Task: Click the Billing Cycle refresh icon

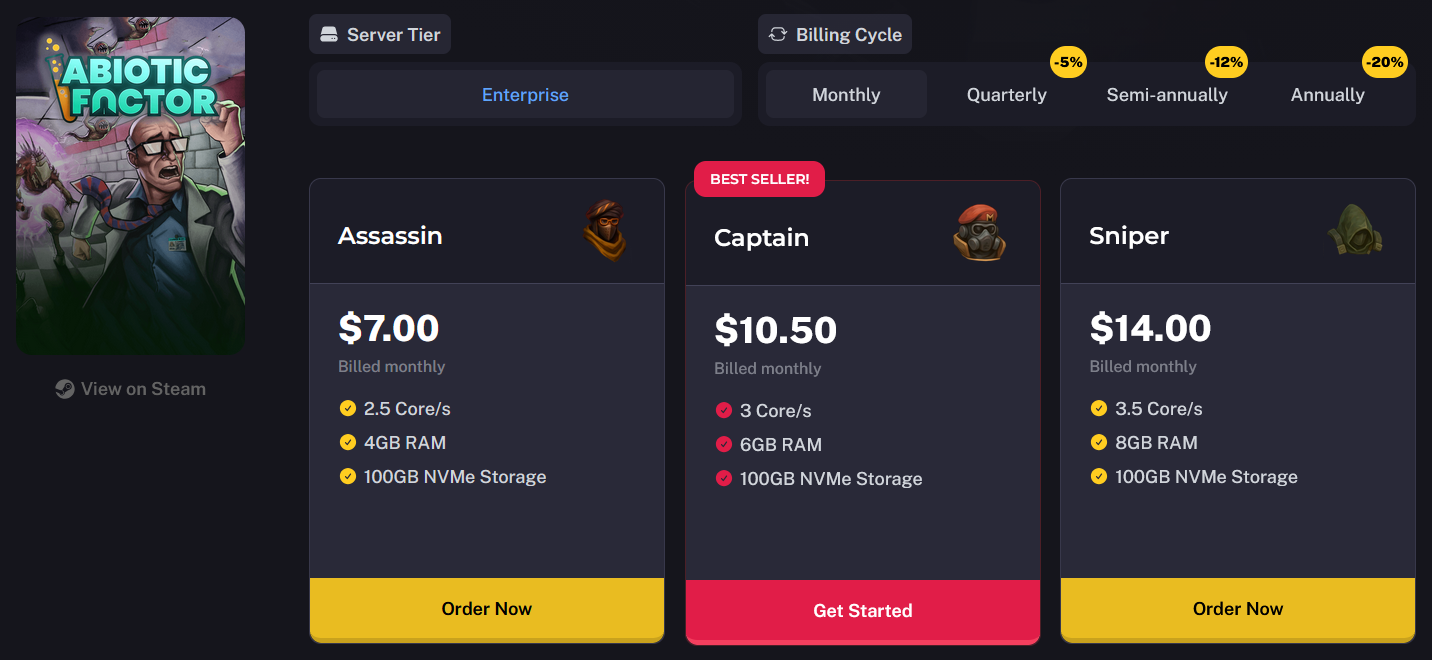Action: click(778, 35)
